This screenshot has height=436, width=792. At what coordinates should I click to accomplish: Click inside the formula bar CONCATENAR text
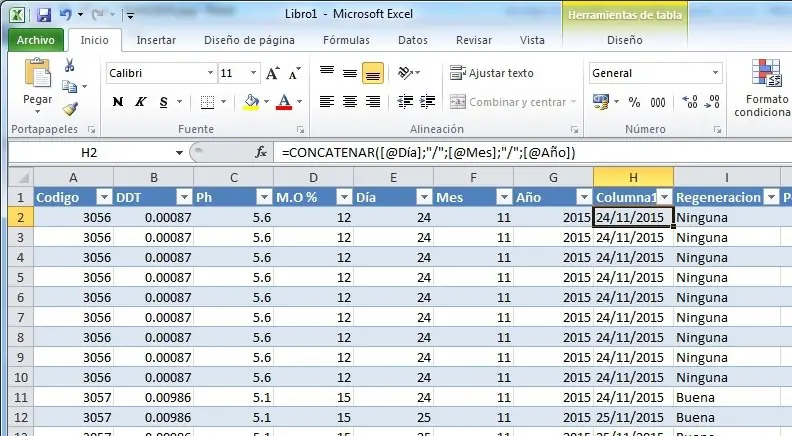click(x=428, y=153)
